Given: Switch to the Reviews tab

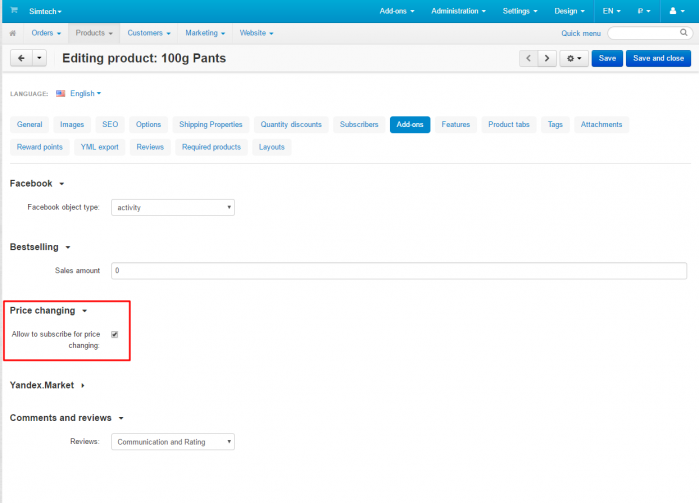Looking at the screenshot, I should click(150, 147).
